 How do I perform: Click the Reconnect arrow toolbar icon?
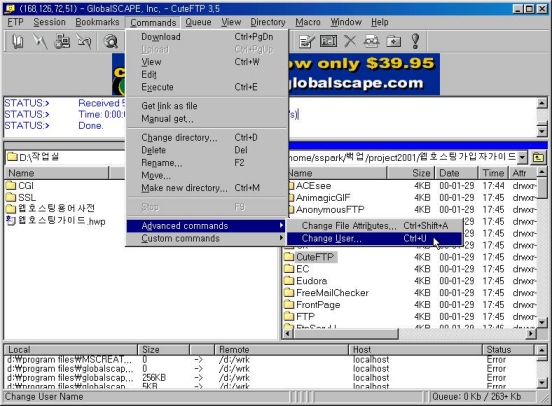click(x=84, y=41)
